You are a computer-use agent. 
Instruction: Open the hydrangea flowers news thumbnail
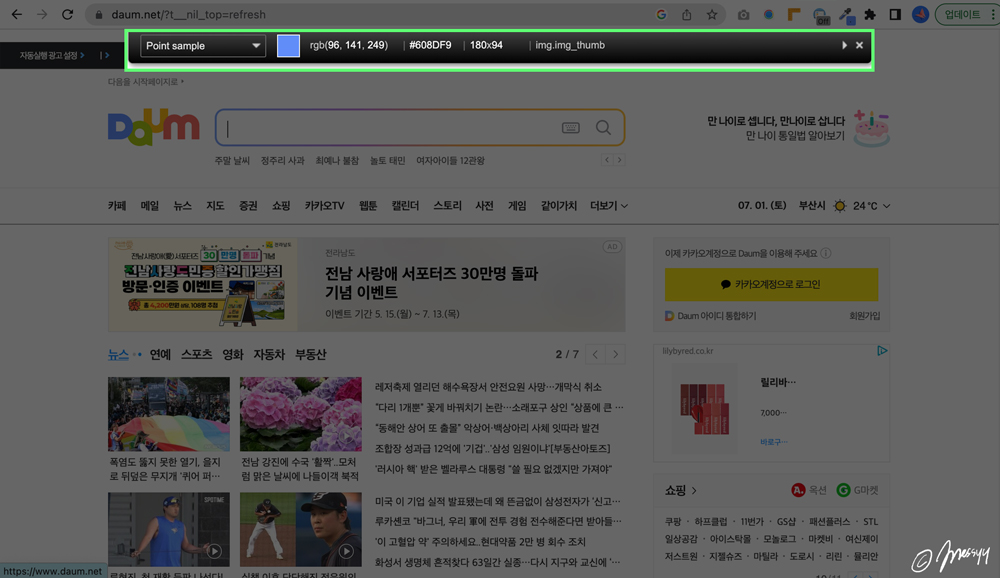(x=300, y=414)
